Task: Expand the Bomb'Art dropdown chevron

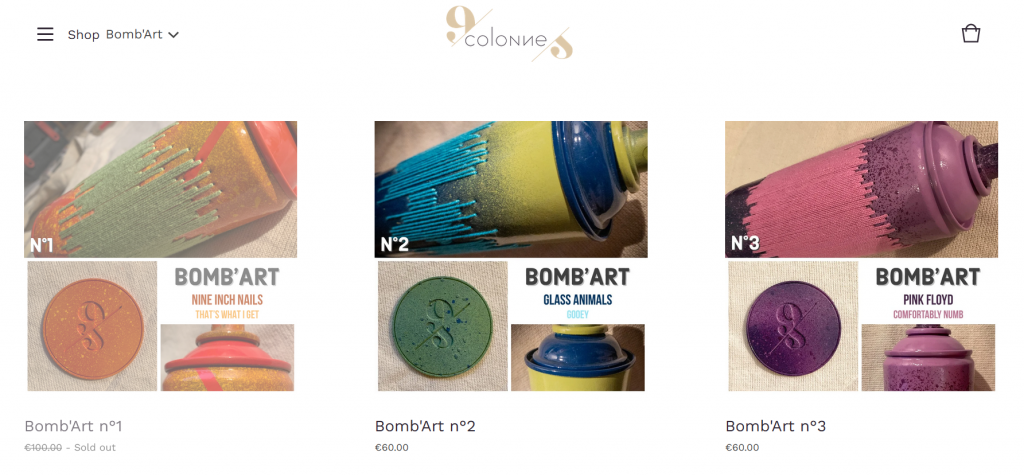Action: (x=173, y=35)
